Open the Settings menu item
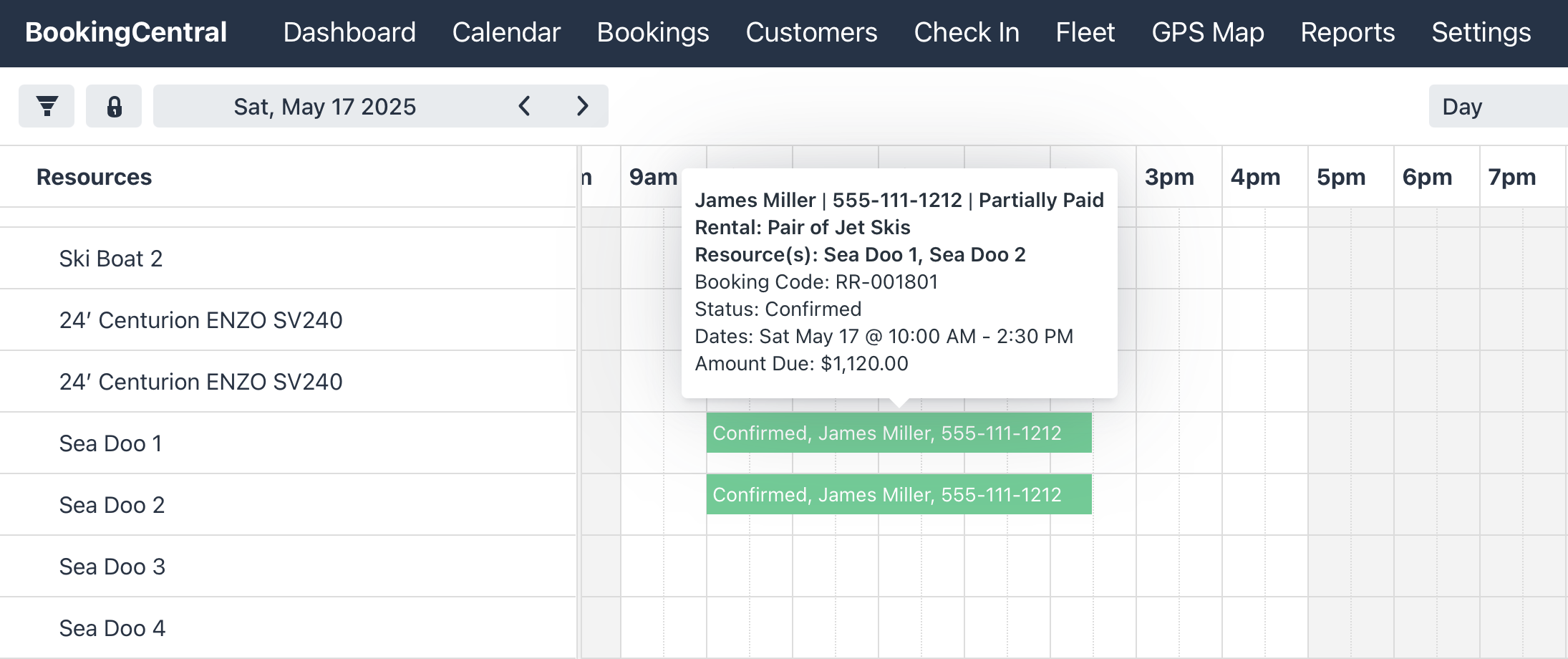1568x659 pixels. (1481, 32)
